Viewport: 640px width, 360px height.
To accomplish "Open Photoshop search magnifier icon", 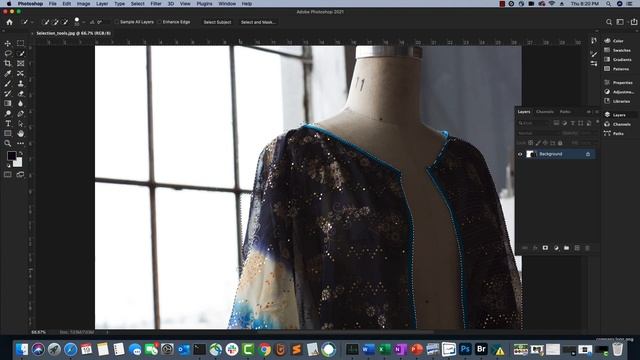I will pyautogui.click(x=609, y=22).
